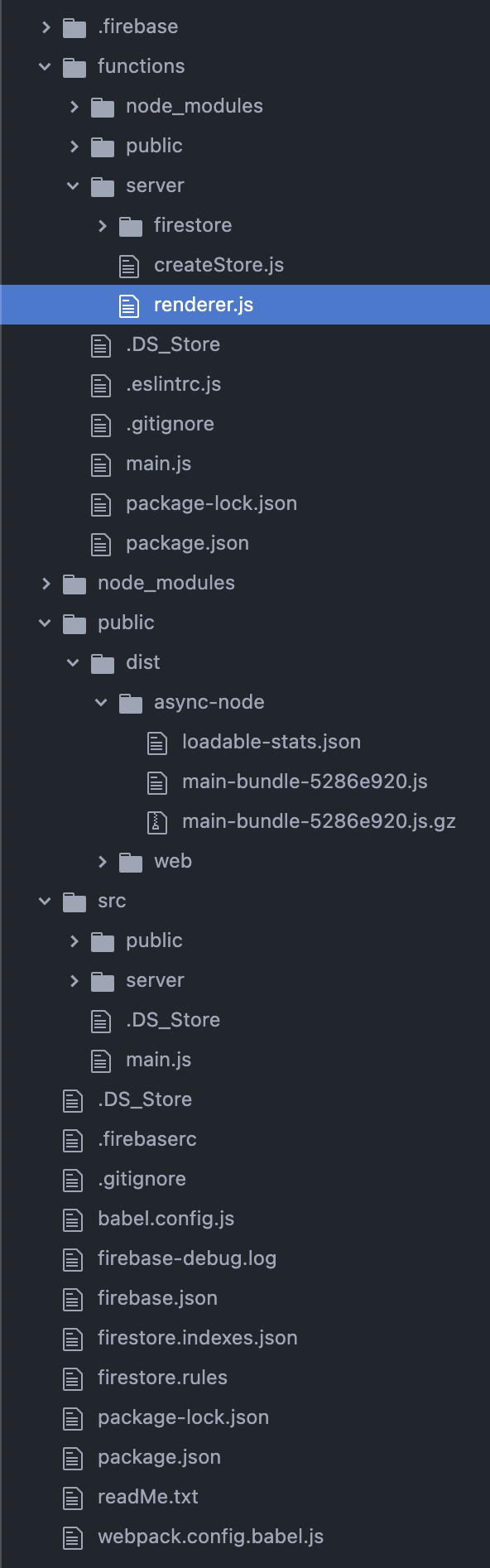490x1568 pixels.
Task: Click the firebase.json file icon
Action: [72, 1298]
